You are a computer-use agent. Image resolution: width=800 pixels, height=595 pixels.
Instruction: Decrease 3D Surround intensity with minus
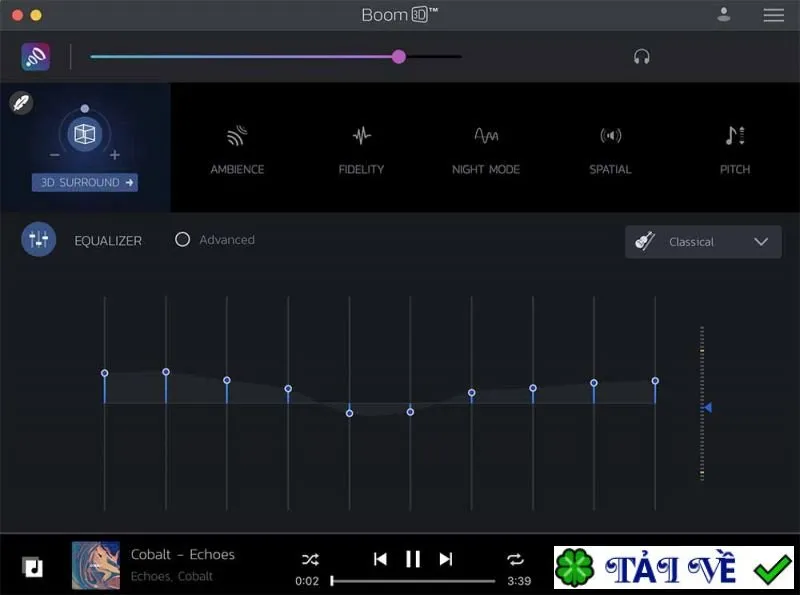click(55, 155)
